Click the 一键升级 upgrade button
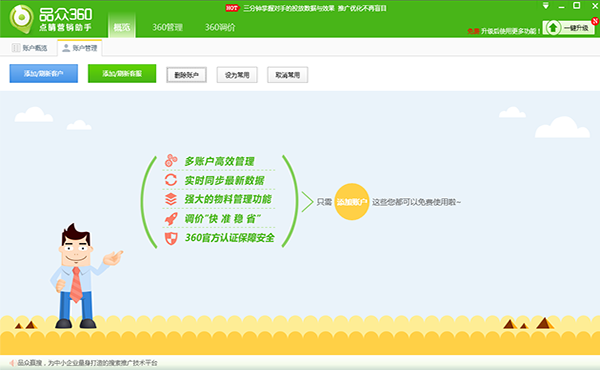This screenshot has height=370, width=600. (x=569, y=28)
